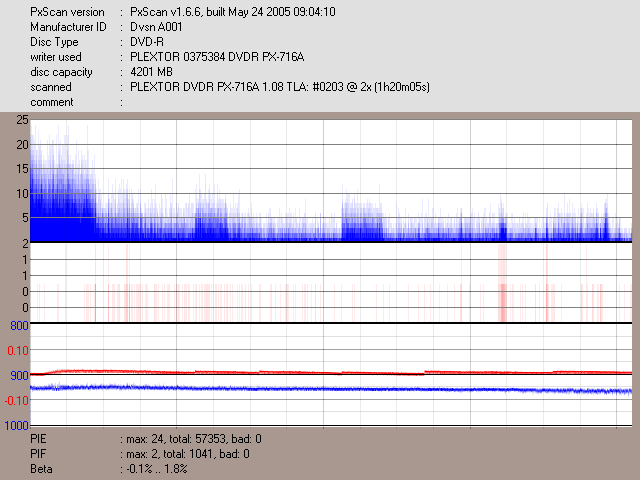640x480 pixels.
Task: Select the 'writer used' label
Action: click(x=56, y=57)
